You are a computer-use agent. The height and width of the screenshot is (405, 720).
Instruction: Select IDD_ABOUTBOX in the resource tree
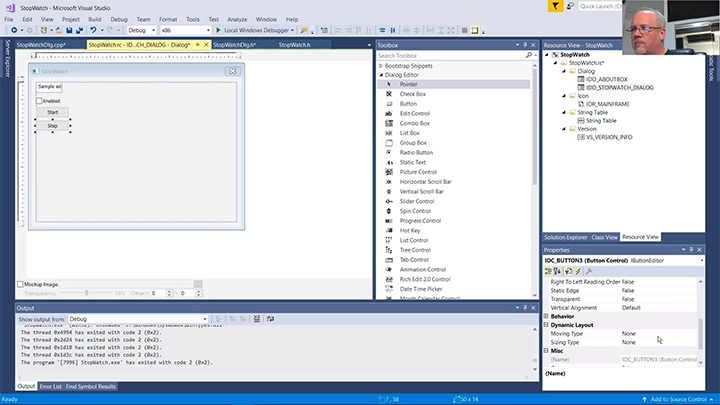(x=605, y=79)
